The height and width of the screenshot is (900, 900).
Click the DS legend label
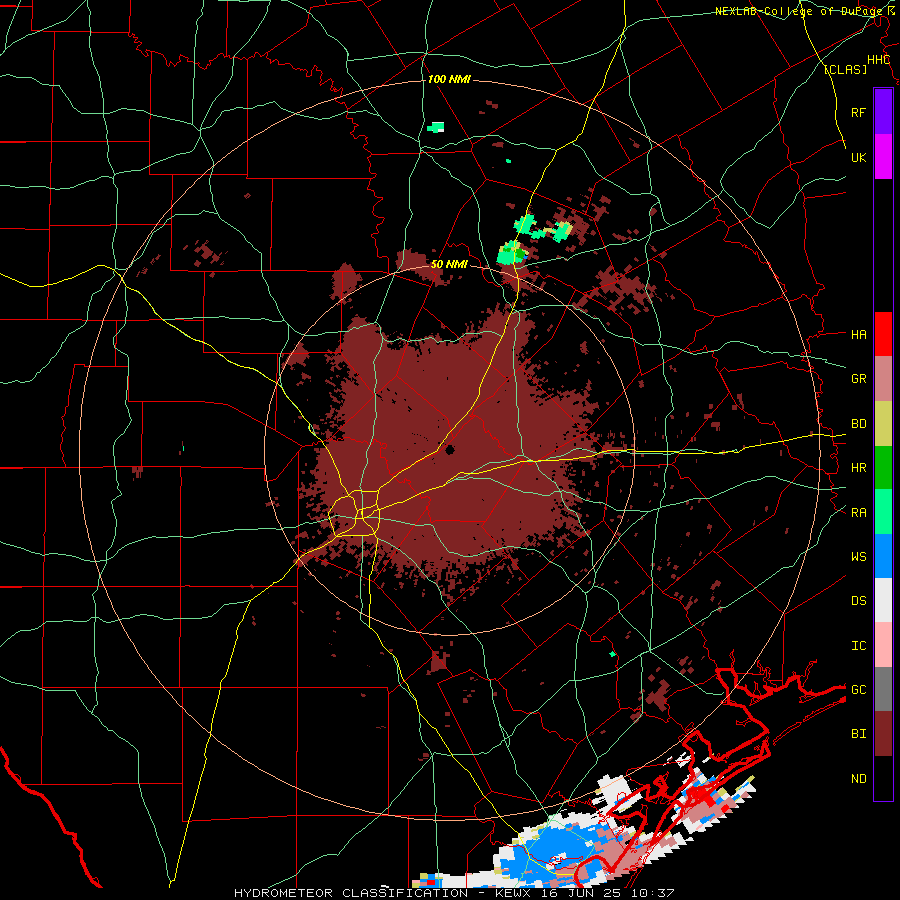click(858, 600)
